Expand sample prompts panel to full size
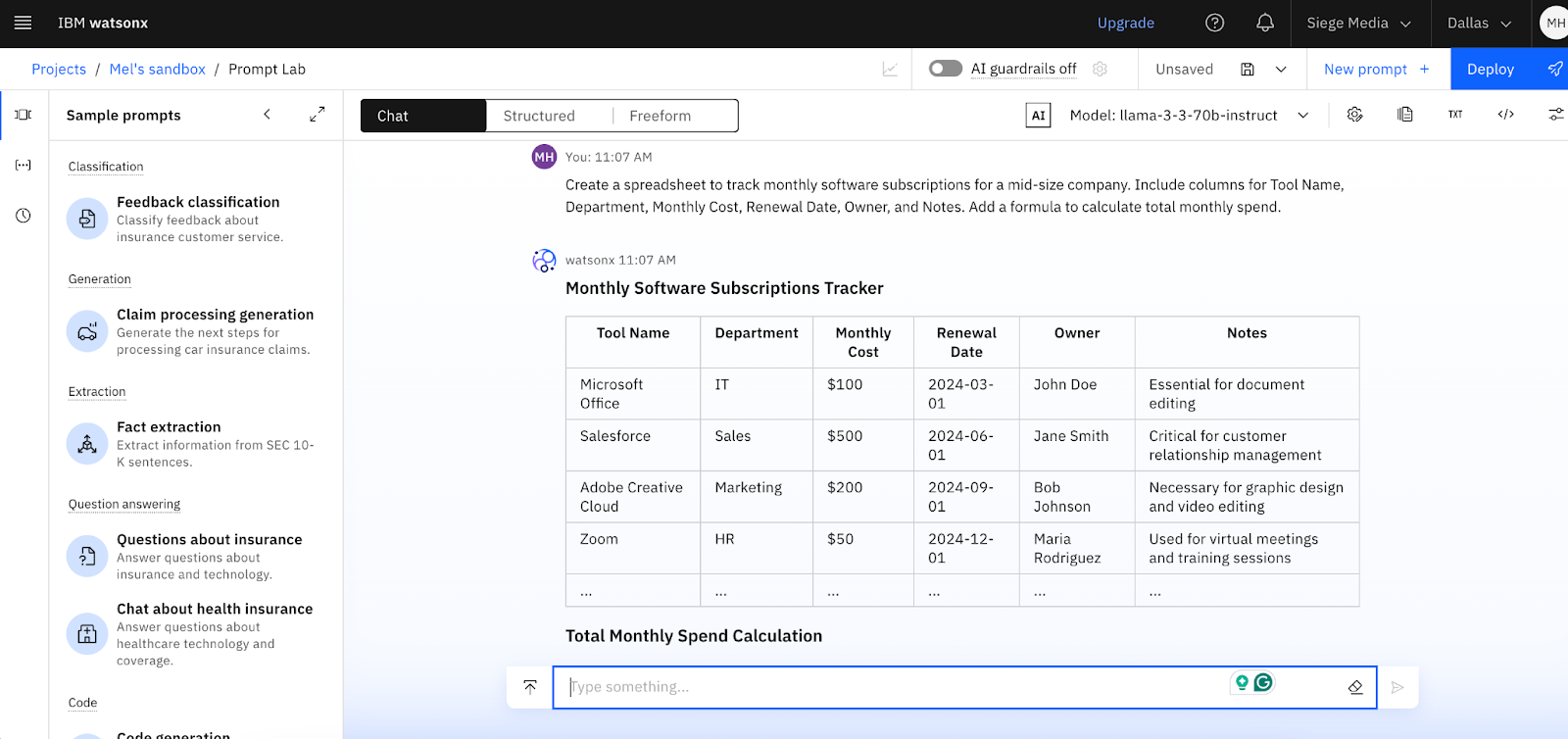This screenshot has height=739, width=1568. (317, 115)
